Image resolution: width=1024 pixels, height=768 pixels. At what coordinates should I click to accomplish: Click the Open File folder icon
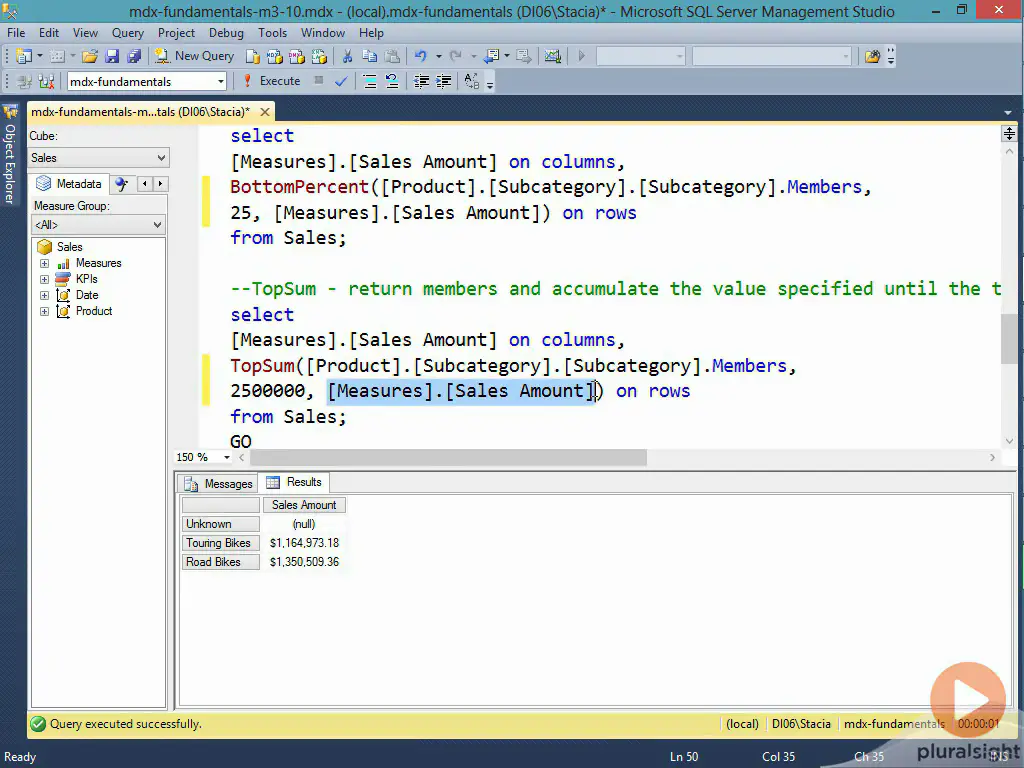pos(89,56)
